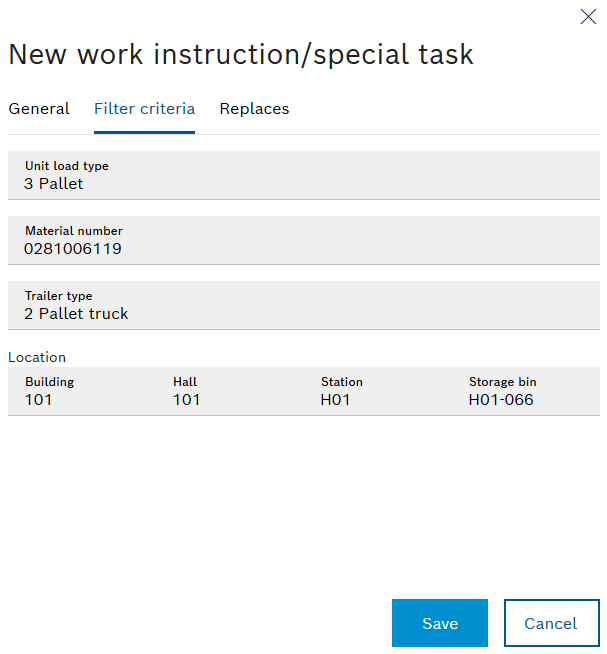Click the Location section heading
Viewport: 607px width, 654px height.
[x=37, y=357]
